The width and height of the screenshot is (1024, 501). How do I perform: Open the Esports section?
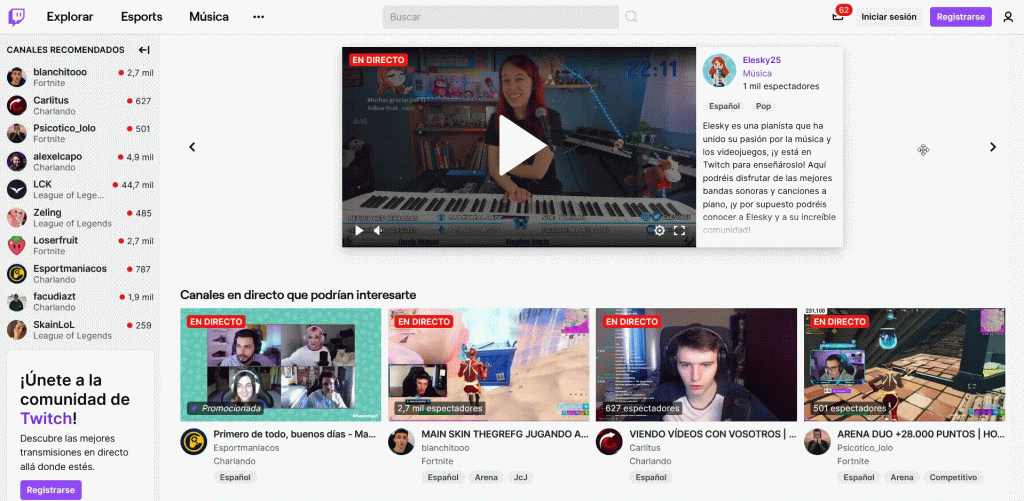click(142, 17)
